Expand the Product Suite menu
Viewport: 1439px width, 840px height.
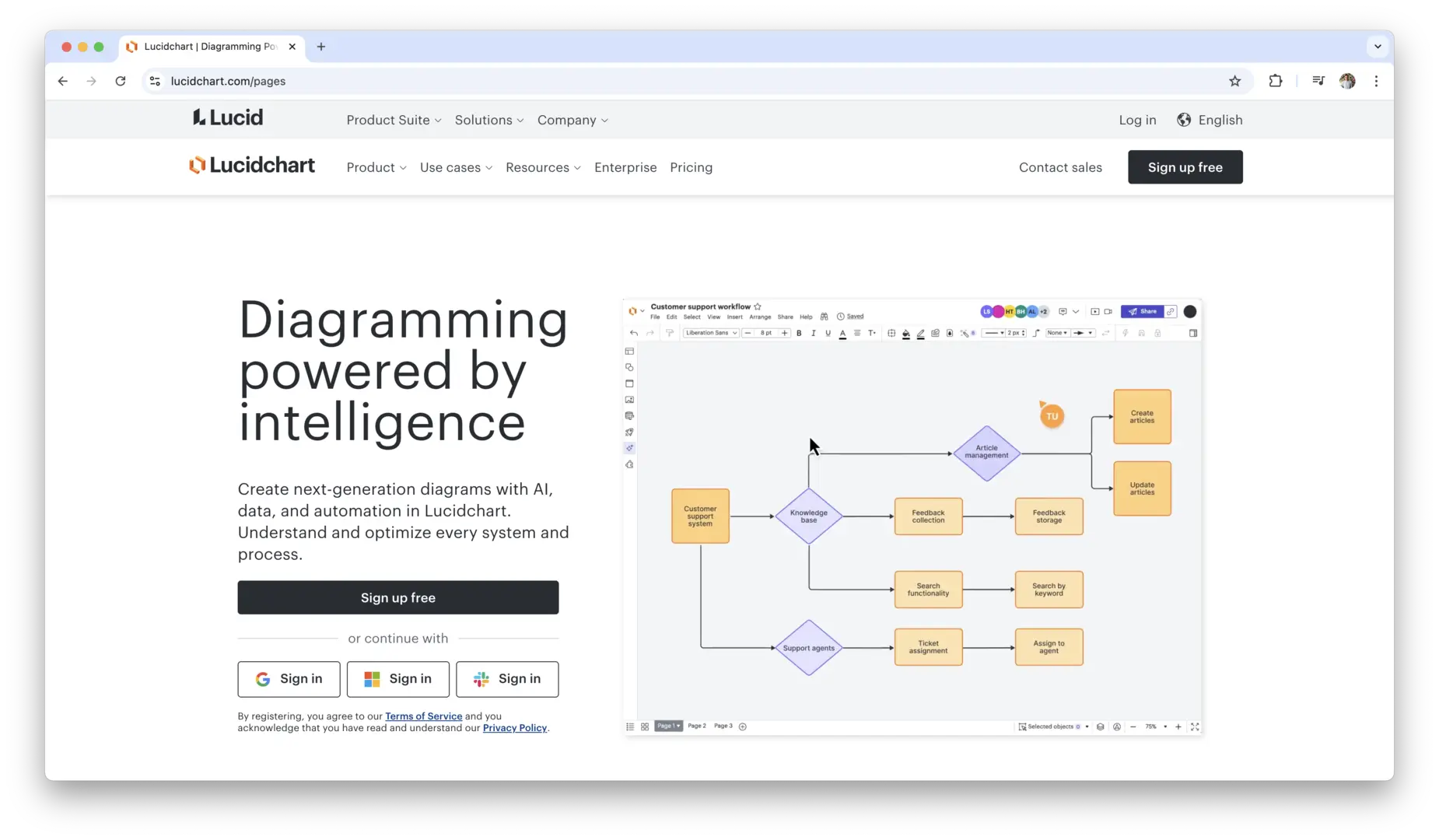tap(394, 120)
